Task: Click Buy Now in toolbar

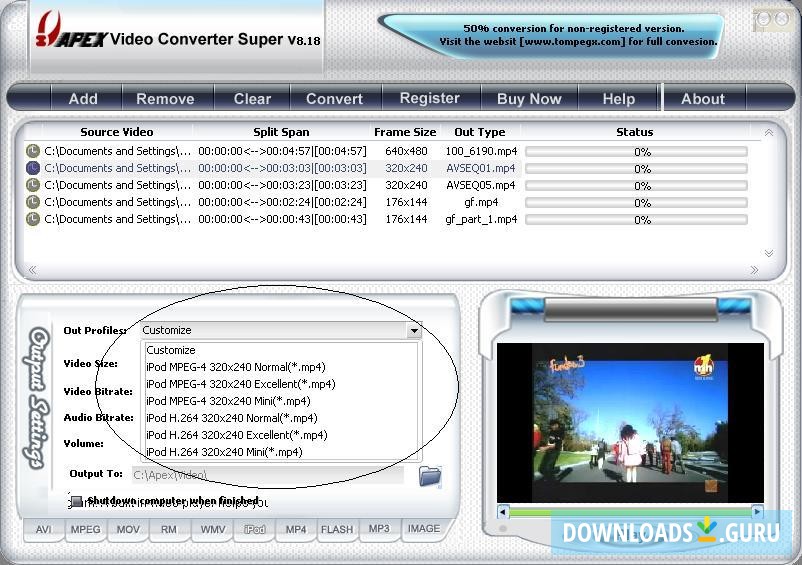Action: pos(529,98)
